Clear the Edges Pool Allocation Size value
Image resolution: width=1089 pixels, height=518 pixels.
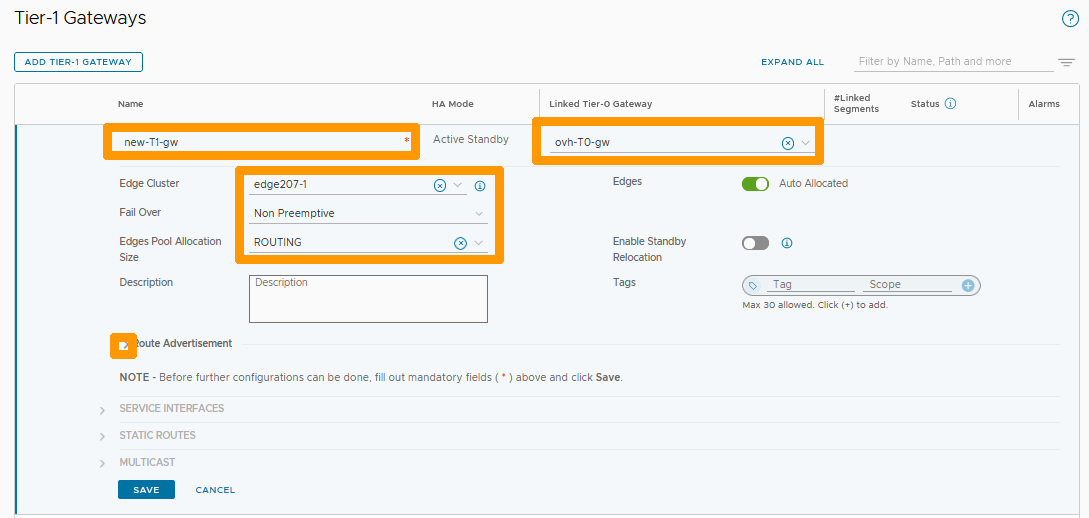460,243
